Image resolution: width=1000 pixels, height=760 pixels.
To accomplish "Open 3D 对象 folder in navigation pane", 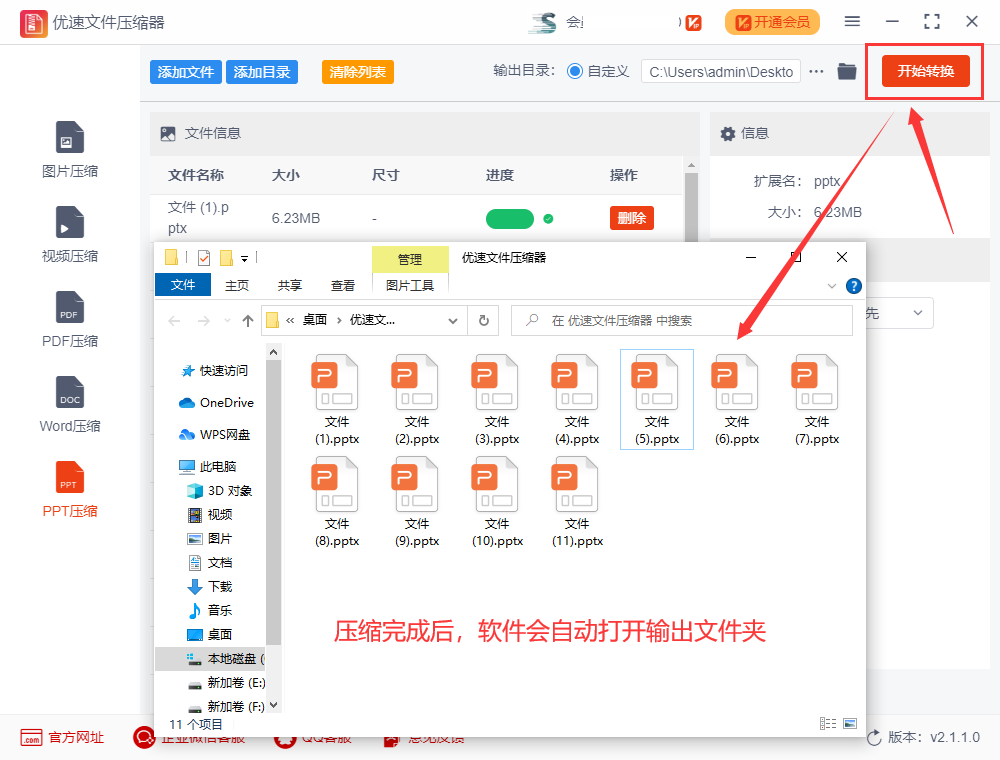I will click(x=220, y=490).
